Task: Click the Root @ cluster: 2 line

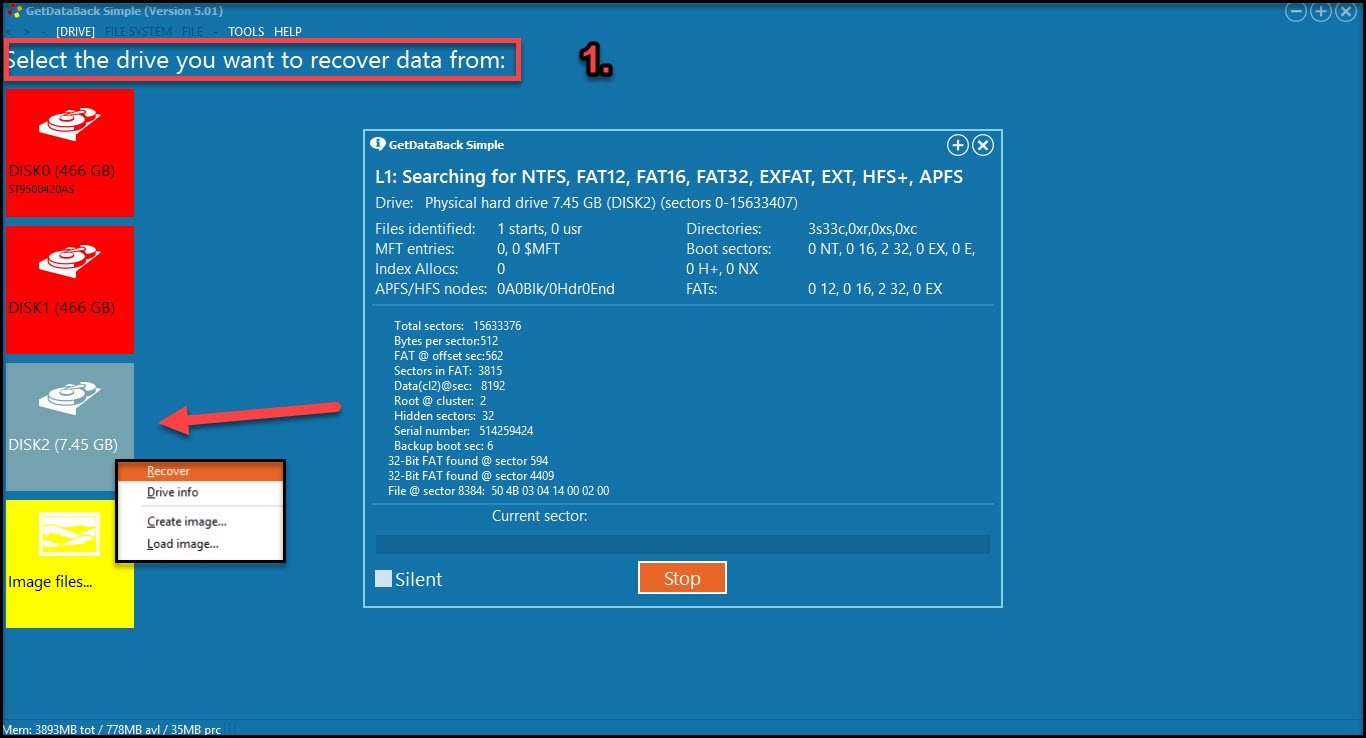Action: pos(440,401)
